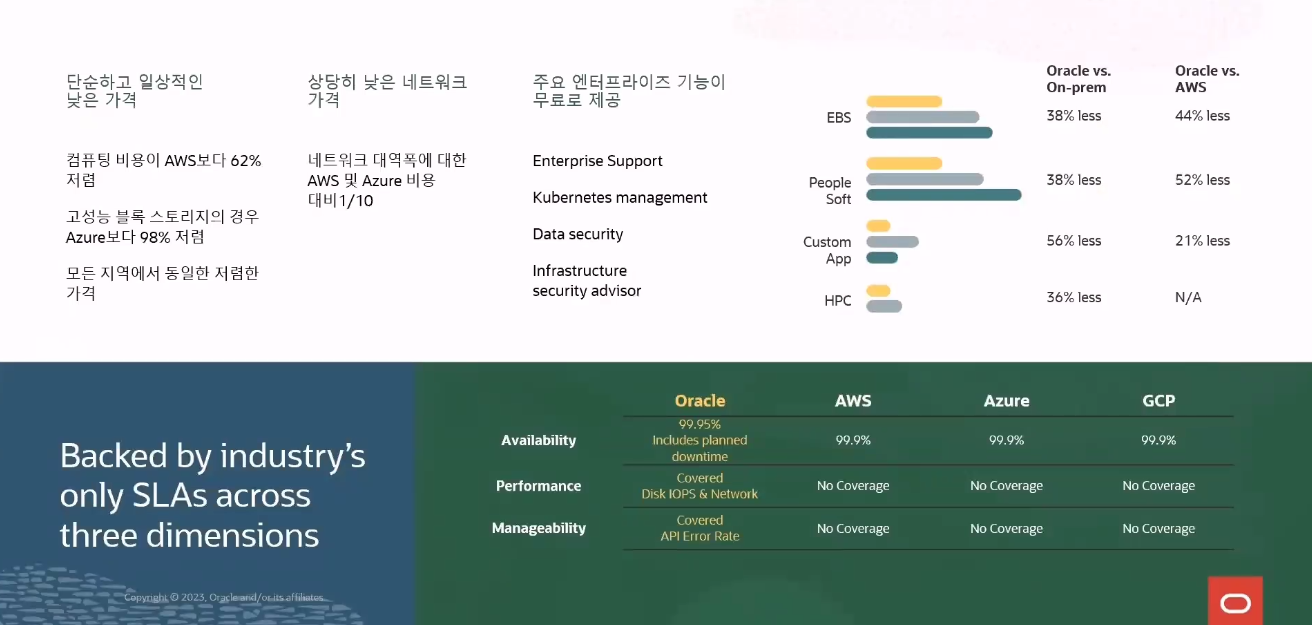Click the 'Custom App' chart row label
Viewport: 1312px width, 625px height.
tap(827, 250)
